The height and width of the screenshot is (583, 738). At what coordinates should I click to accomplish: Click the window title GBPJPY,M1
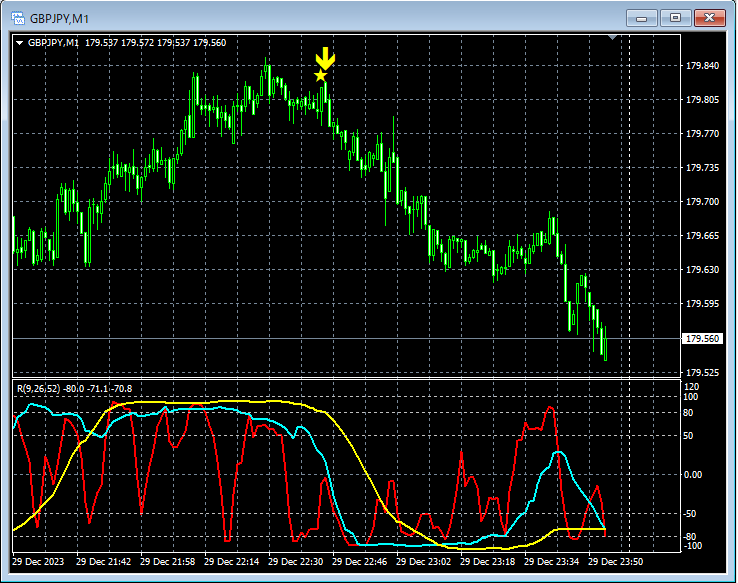pos(59,19)
